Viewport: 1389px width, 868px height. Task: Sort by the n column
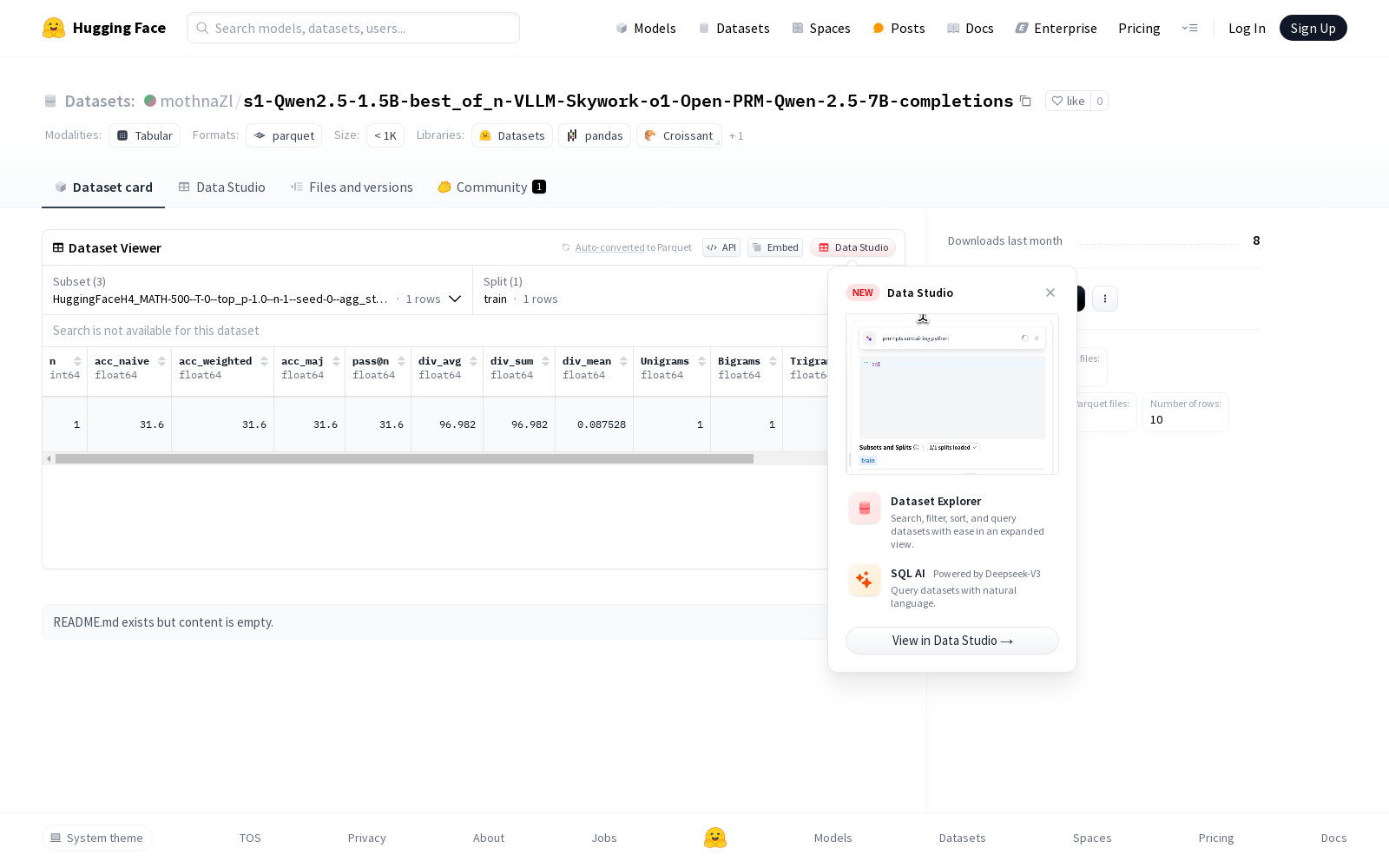coord(77,361)
